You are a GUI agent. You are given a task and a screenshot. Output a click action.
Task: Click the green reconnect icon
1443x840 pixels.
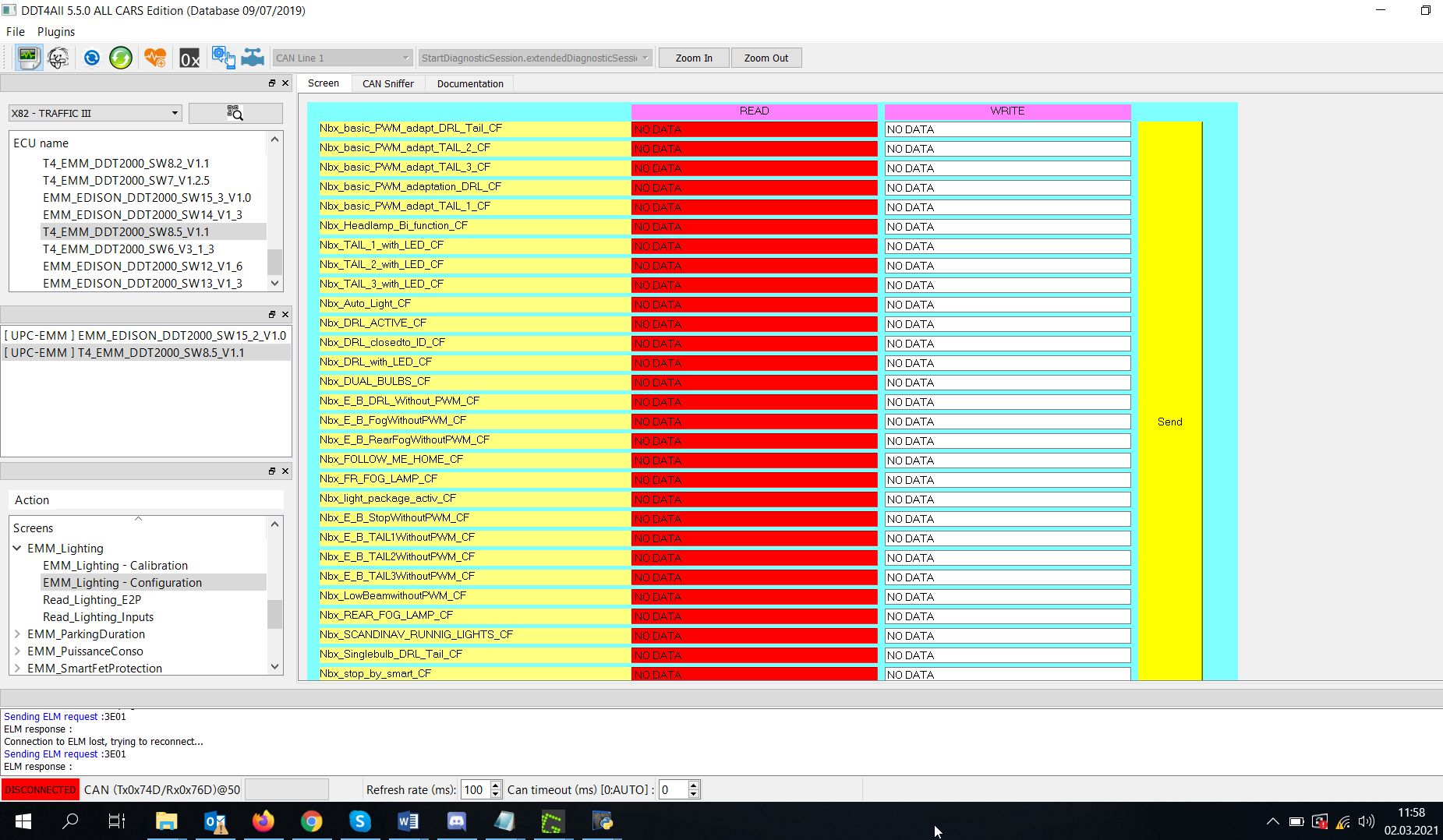point(121,57)
